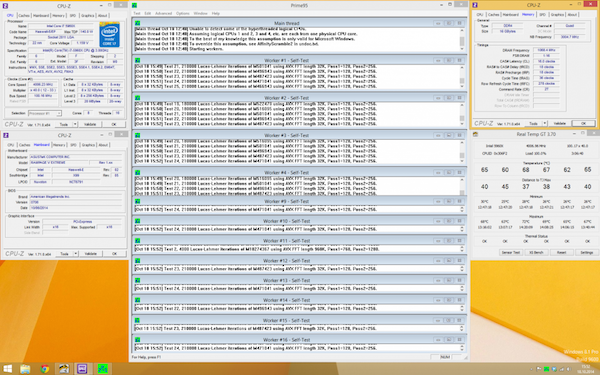Click the CPU-Z icon in the Mainboard window title bar
The width and height of the screenshot is (600, 375).
point(5,135)
